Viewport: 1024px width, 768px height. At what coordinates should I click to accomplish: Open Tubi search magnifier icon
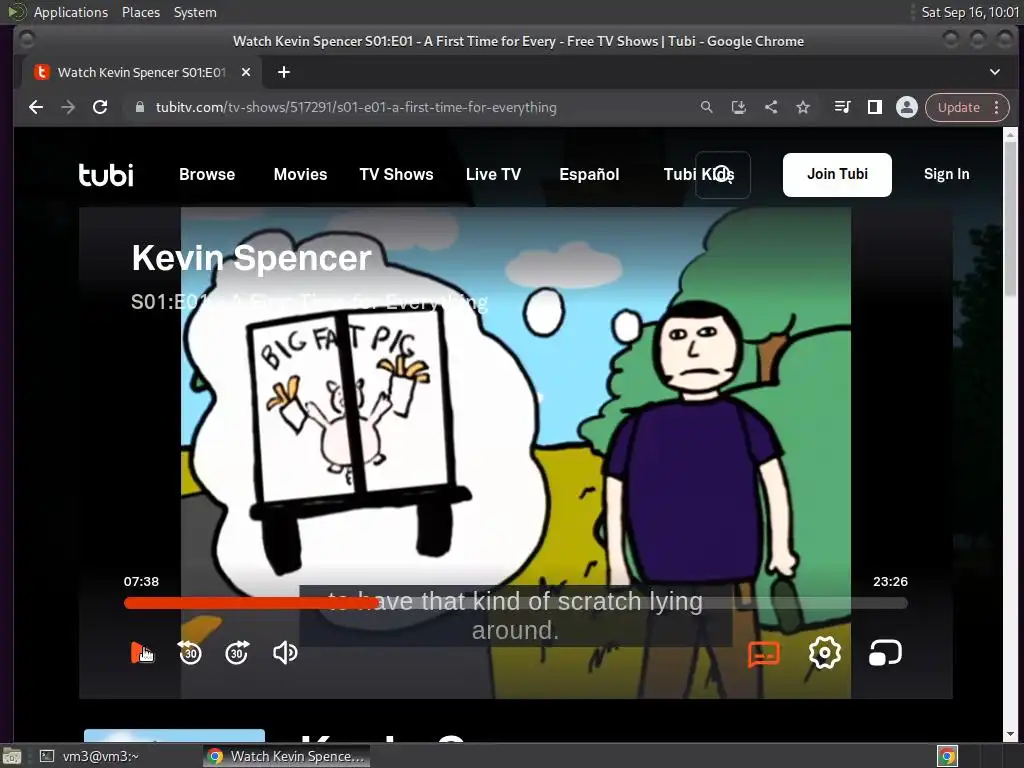click(x=722, y=174)
